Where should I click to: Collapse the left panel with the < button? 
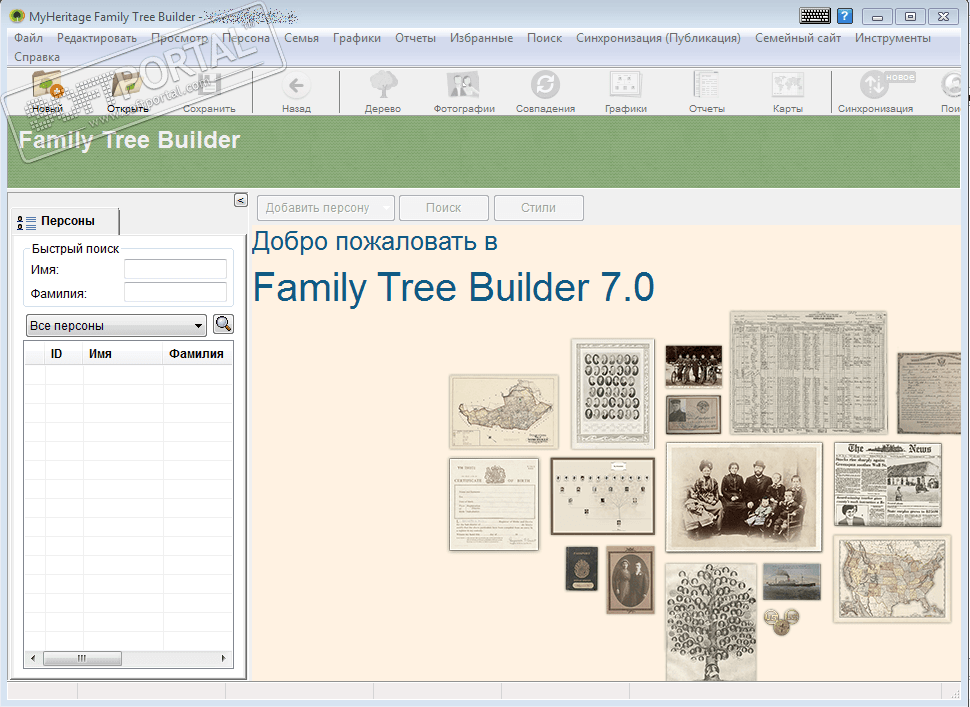(x=241, y=200)
